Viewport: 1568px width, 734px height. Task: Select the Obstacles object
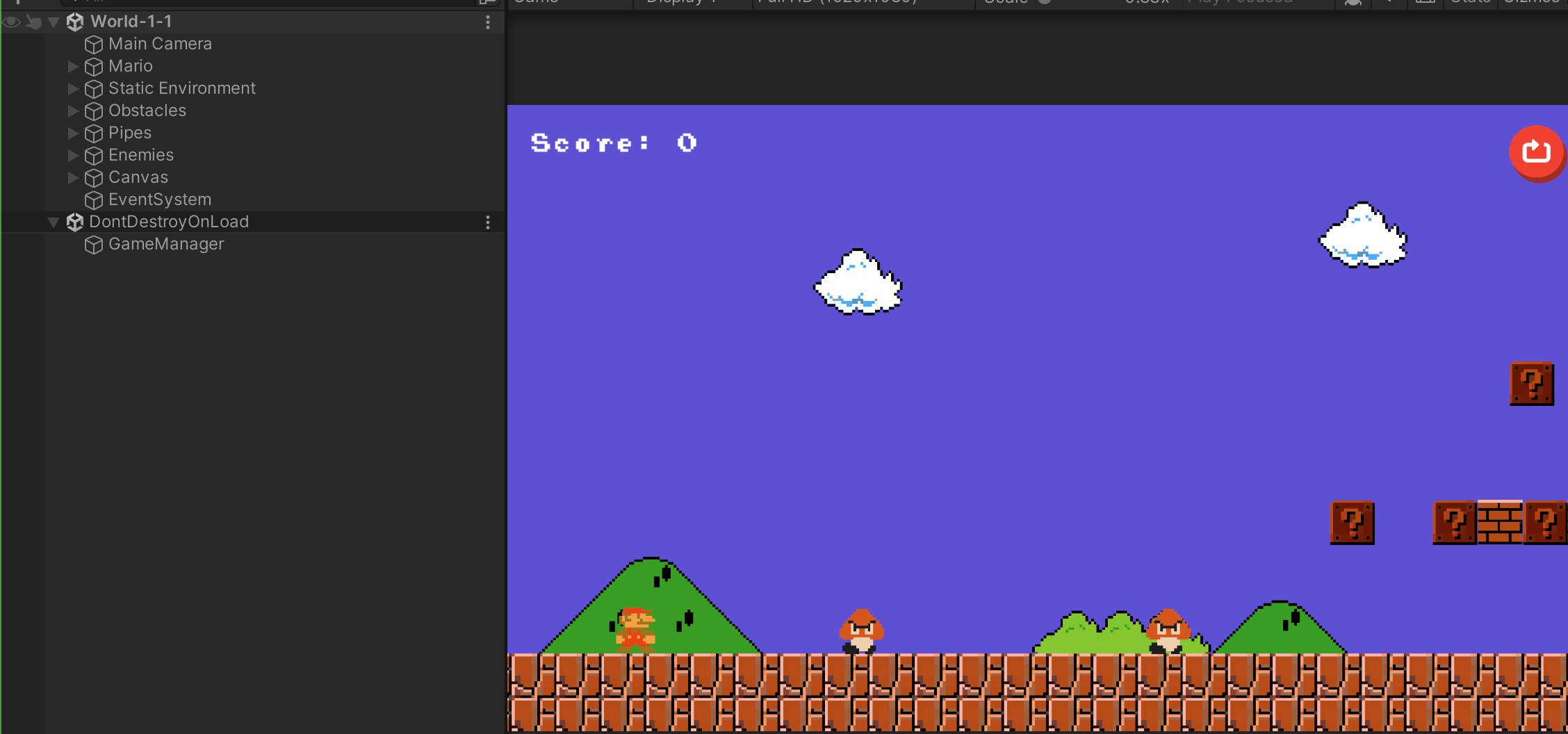(147, 111)
